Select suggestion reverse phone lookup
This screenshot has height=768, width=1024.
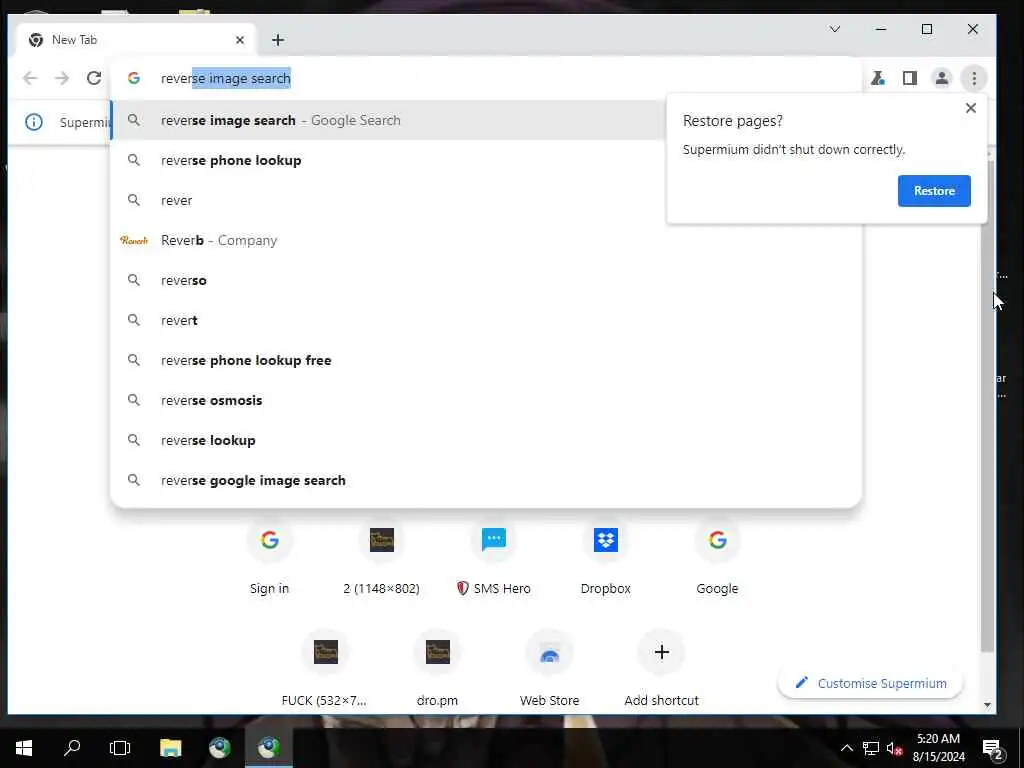pos(388,160)
